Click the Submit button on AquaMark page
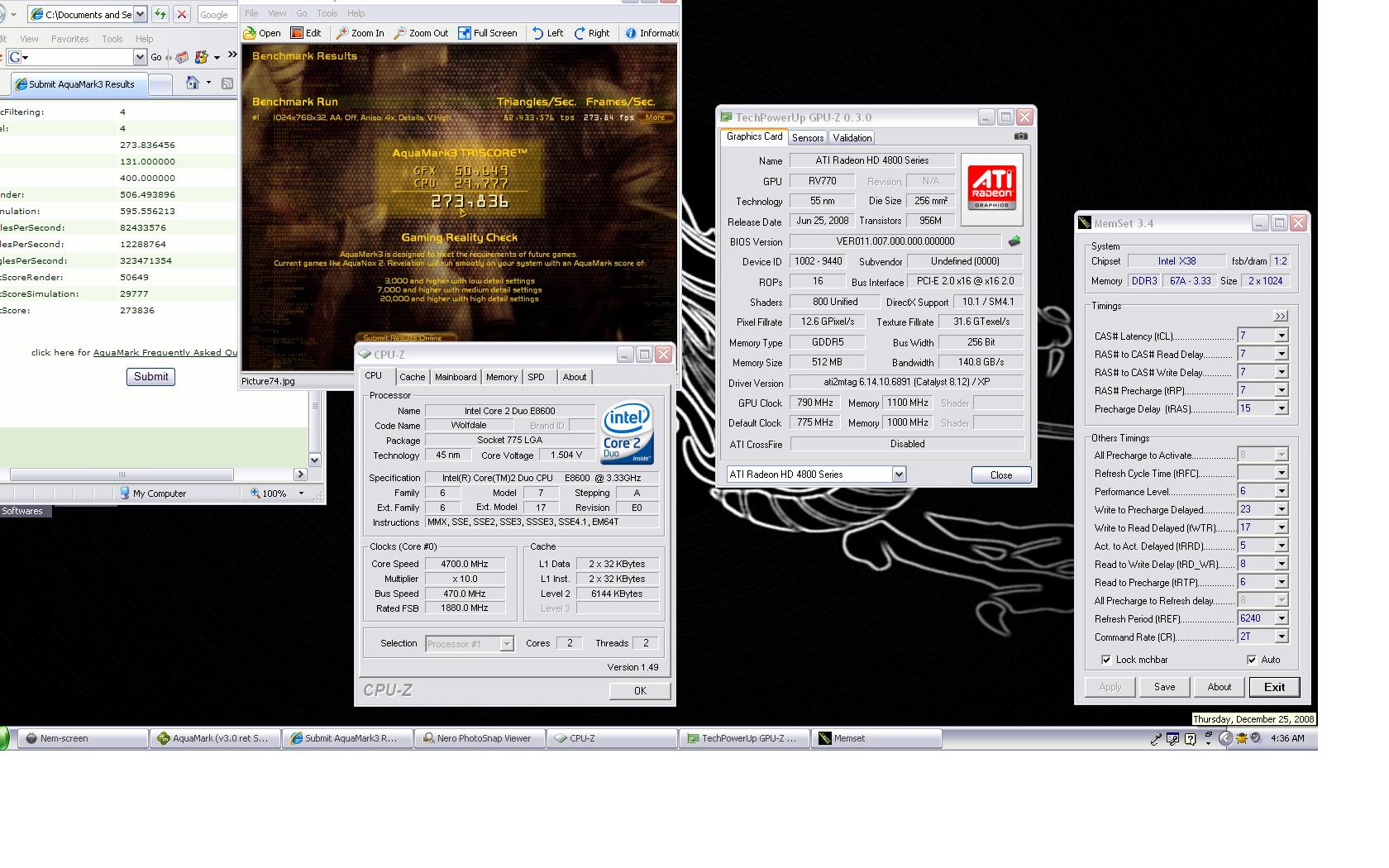The image size is (1389, 868). pos(150,377)
